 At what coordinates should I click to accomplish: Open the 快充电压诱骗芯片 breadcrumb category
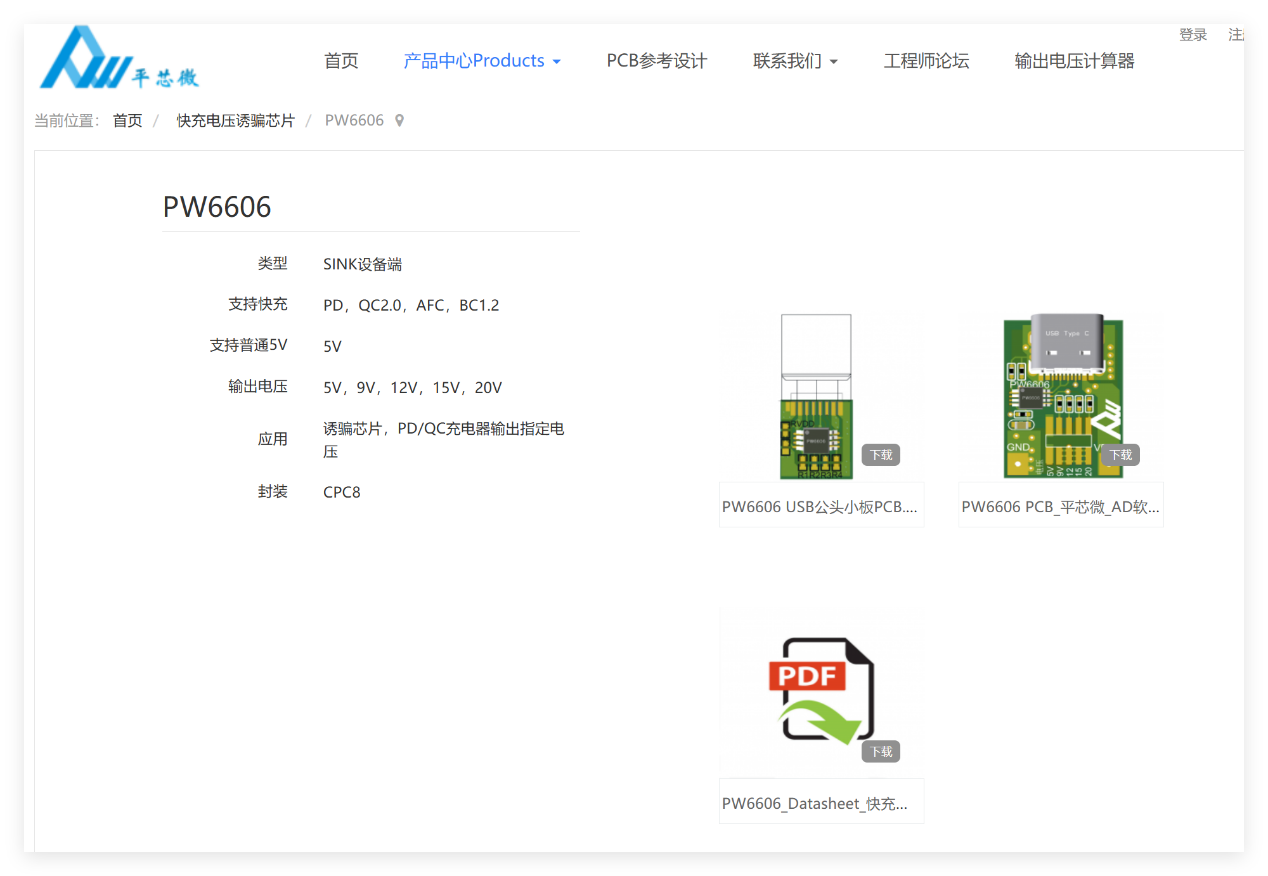tap(235, 119)
